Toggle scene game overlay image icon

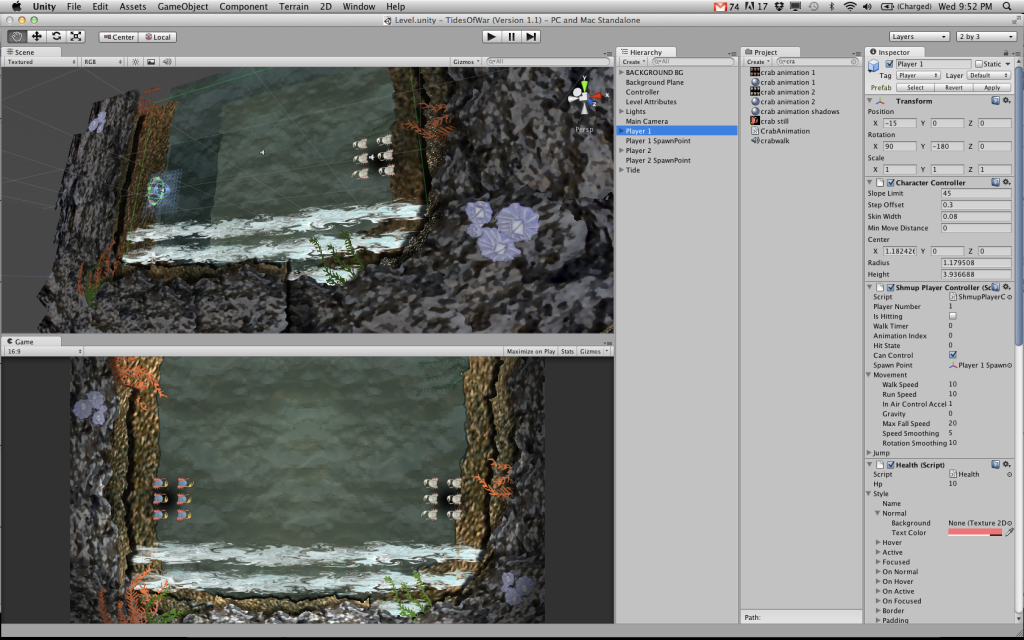[x=151, y=61]
